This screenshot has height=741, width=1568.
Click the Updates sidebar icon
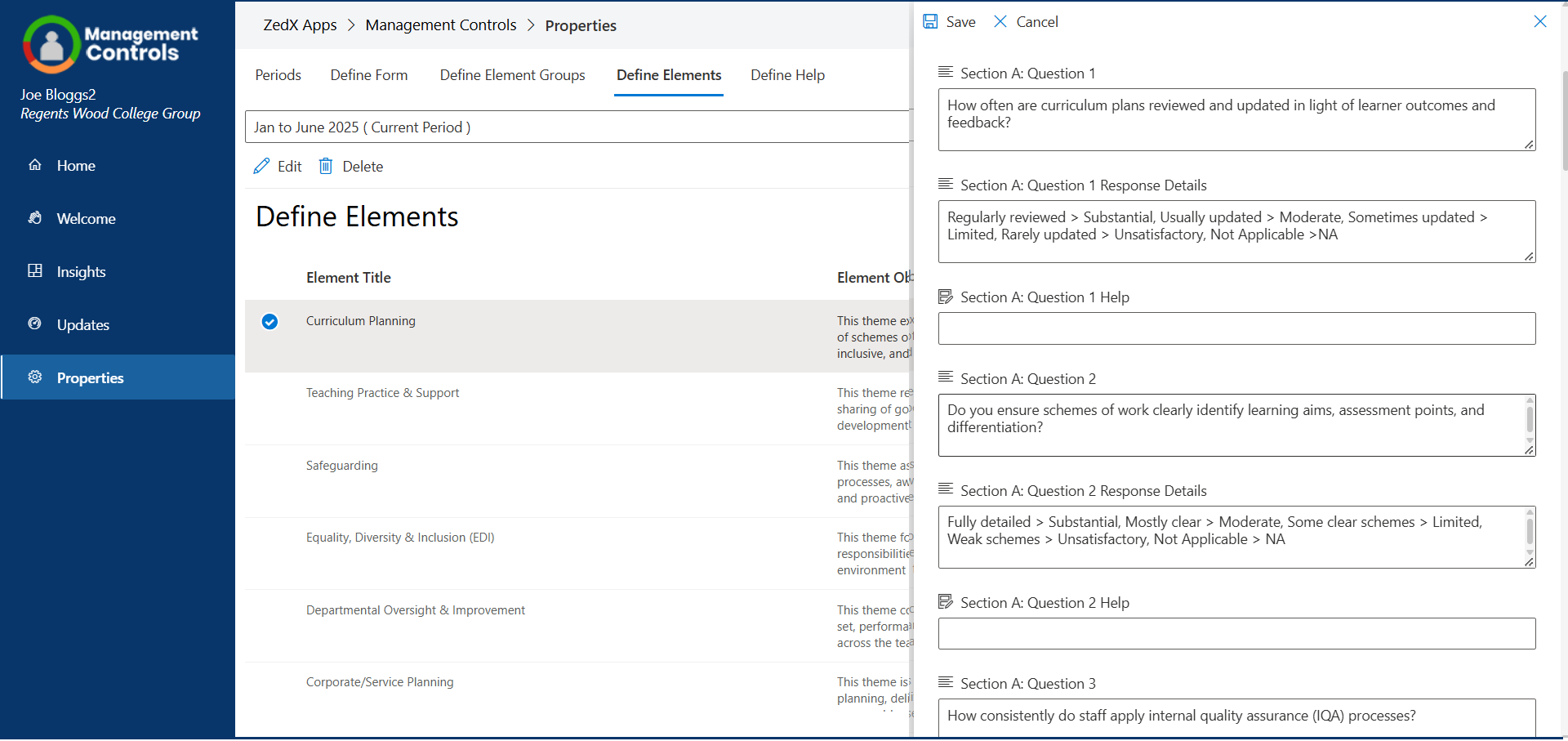(x=35, y=324)
